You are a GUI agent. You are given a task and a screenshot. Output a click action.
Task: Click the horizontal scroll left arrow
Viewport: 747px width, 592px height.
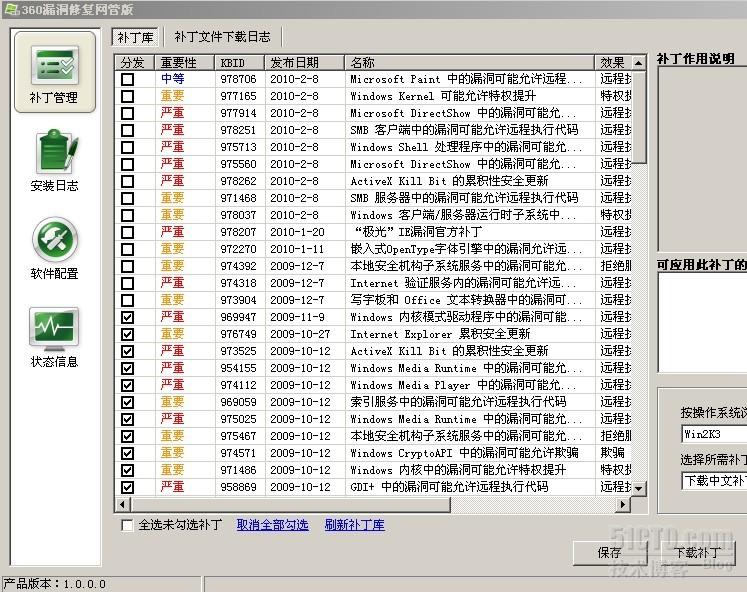click(123, 504)
